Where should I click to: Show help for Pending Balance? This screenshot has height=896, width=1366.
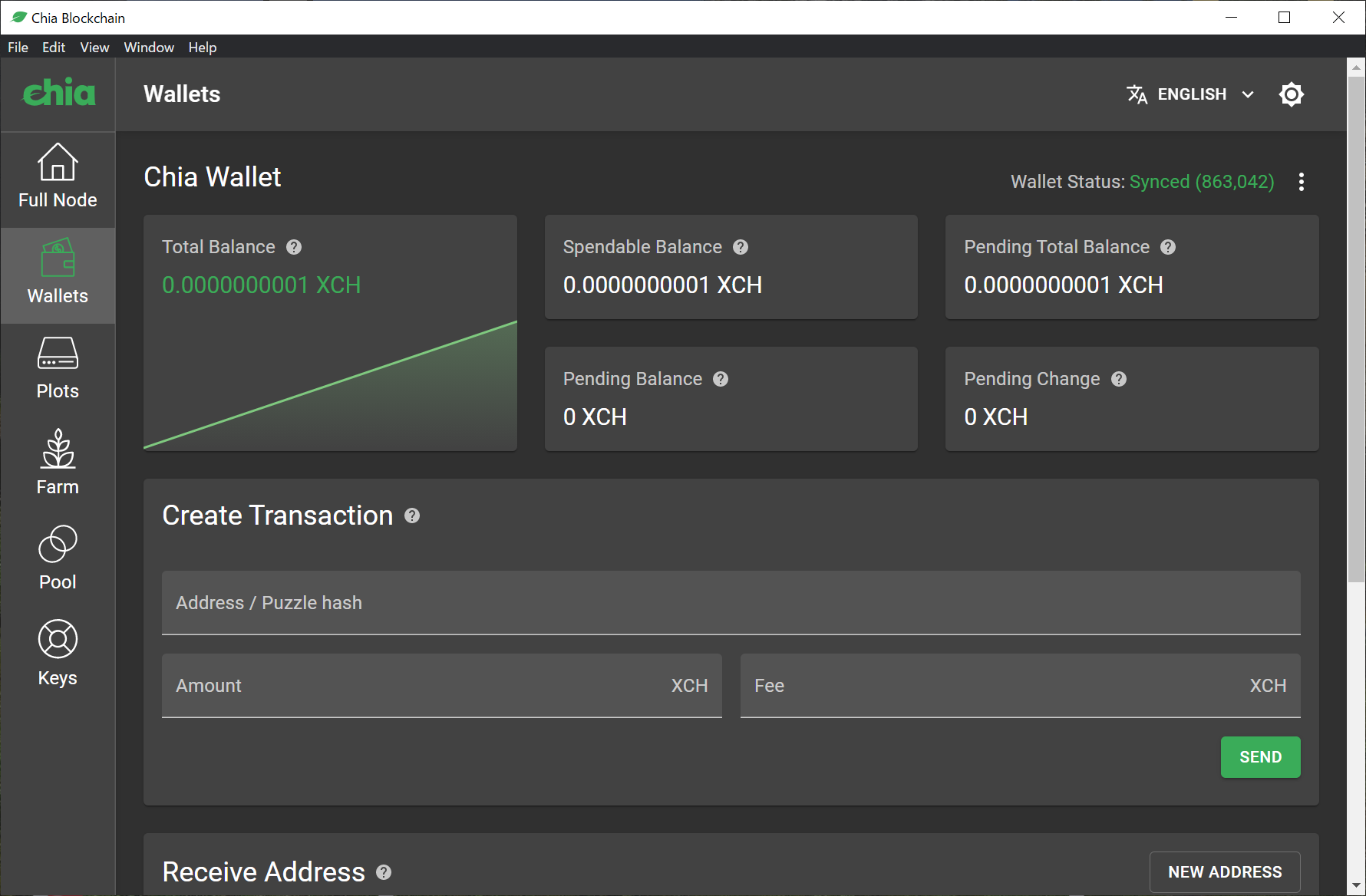tap(721, 379)
